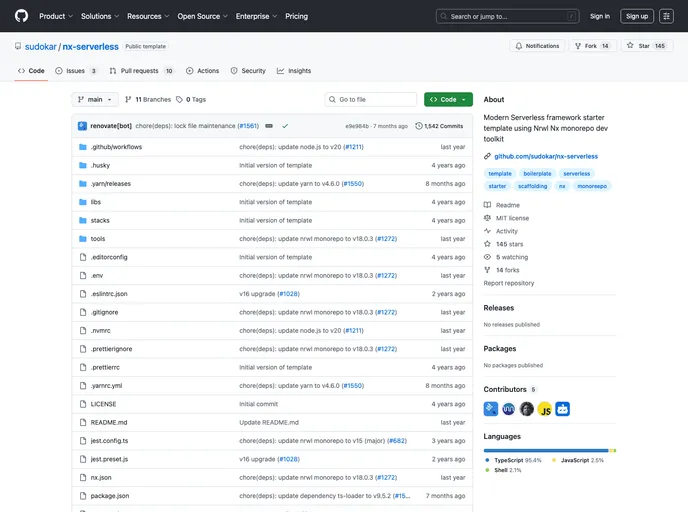Screen dimensions: 688x512
Task: View the 11 Branches link
Action: (148, 100)
